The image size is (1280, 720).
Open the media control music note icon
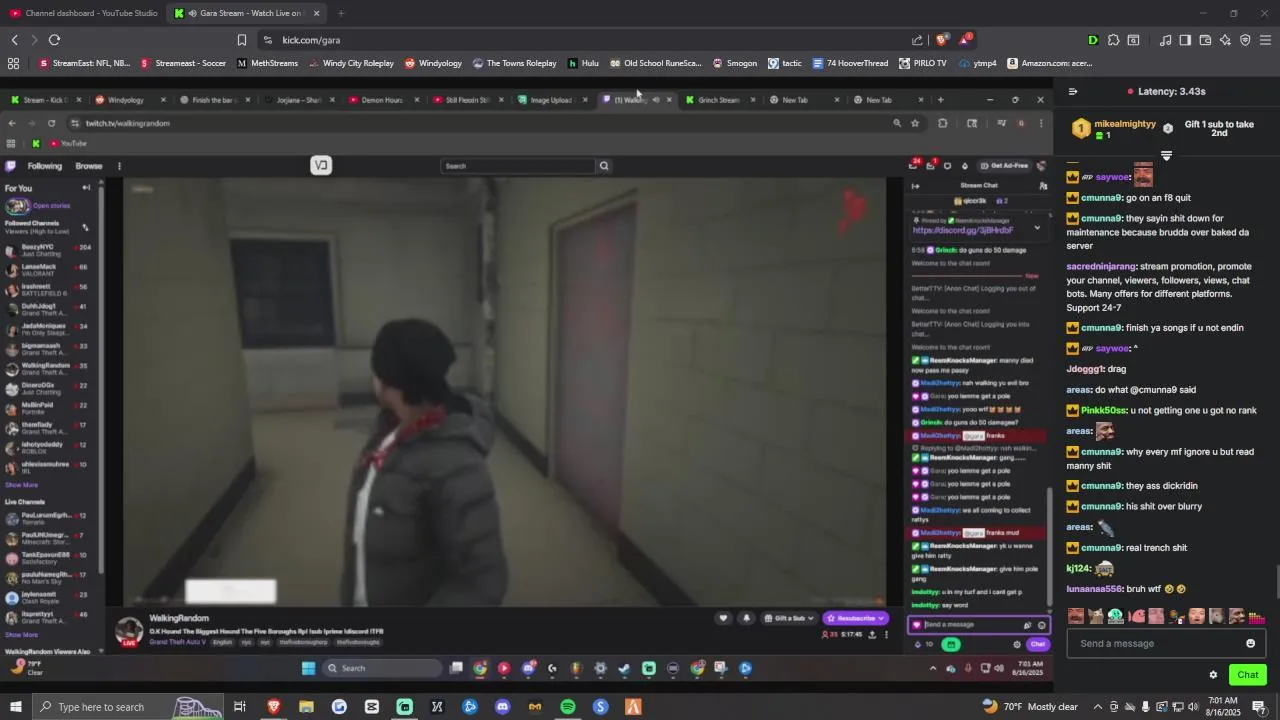[1165, 40]
